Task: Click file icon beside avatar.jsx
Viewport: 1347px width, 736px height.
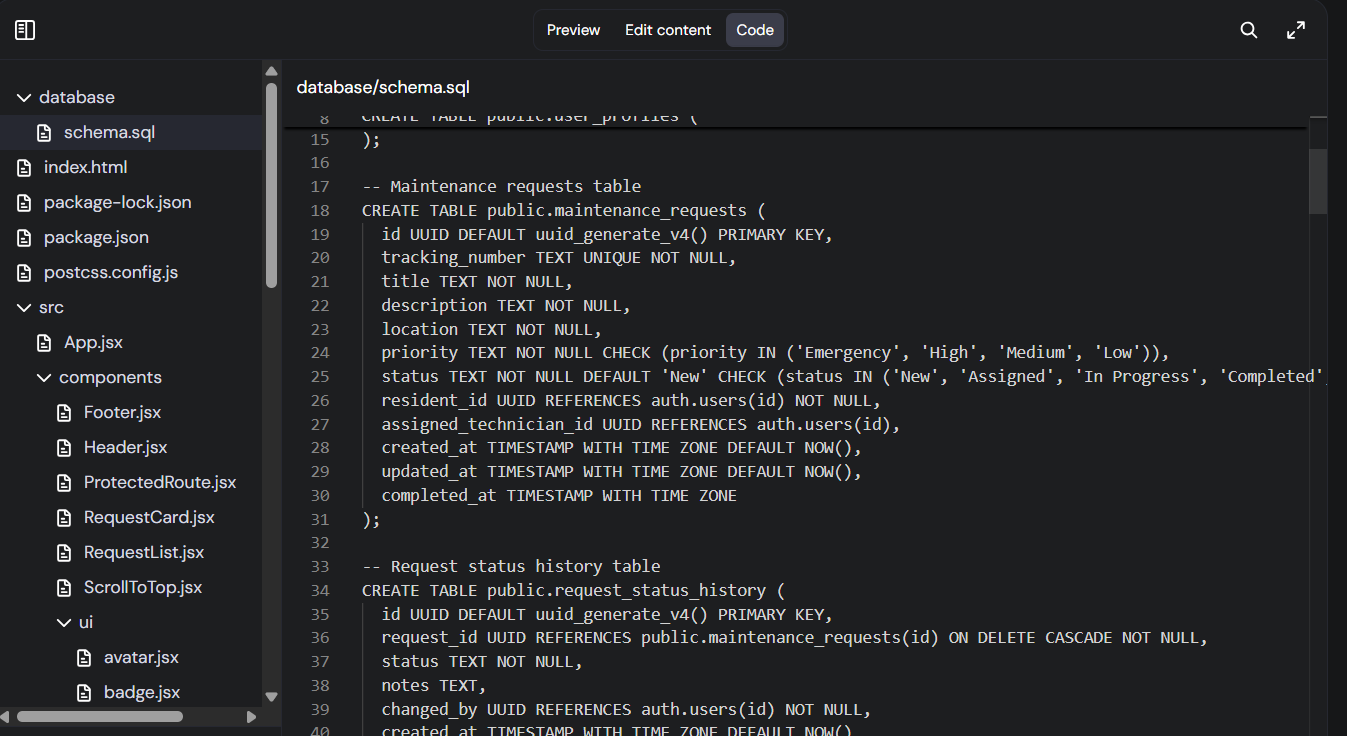Action: (x=84, y=657)
